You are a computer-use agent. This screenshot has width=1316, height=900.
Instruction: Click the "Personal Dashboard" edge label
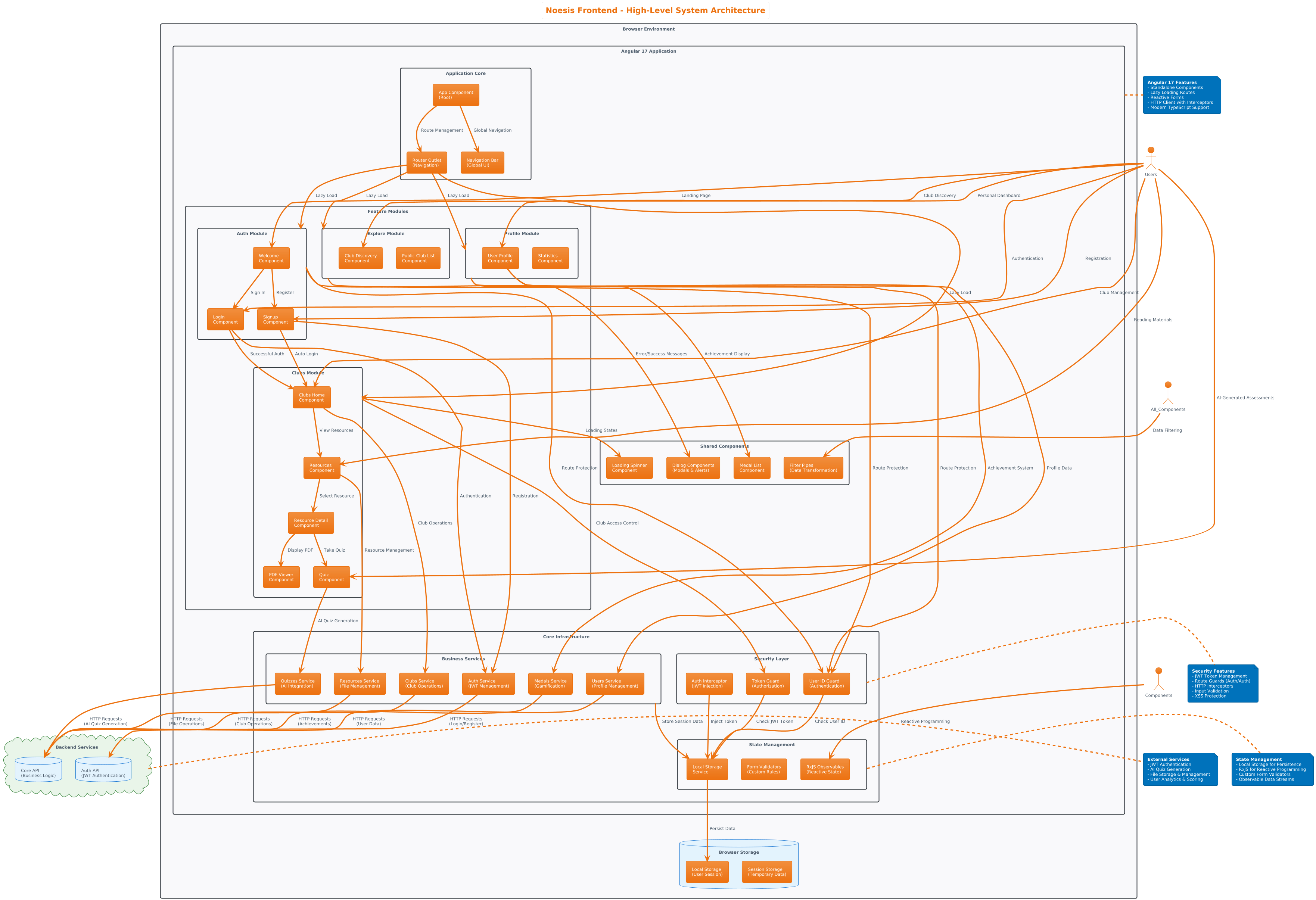click(999, 195)
